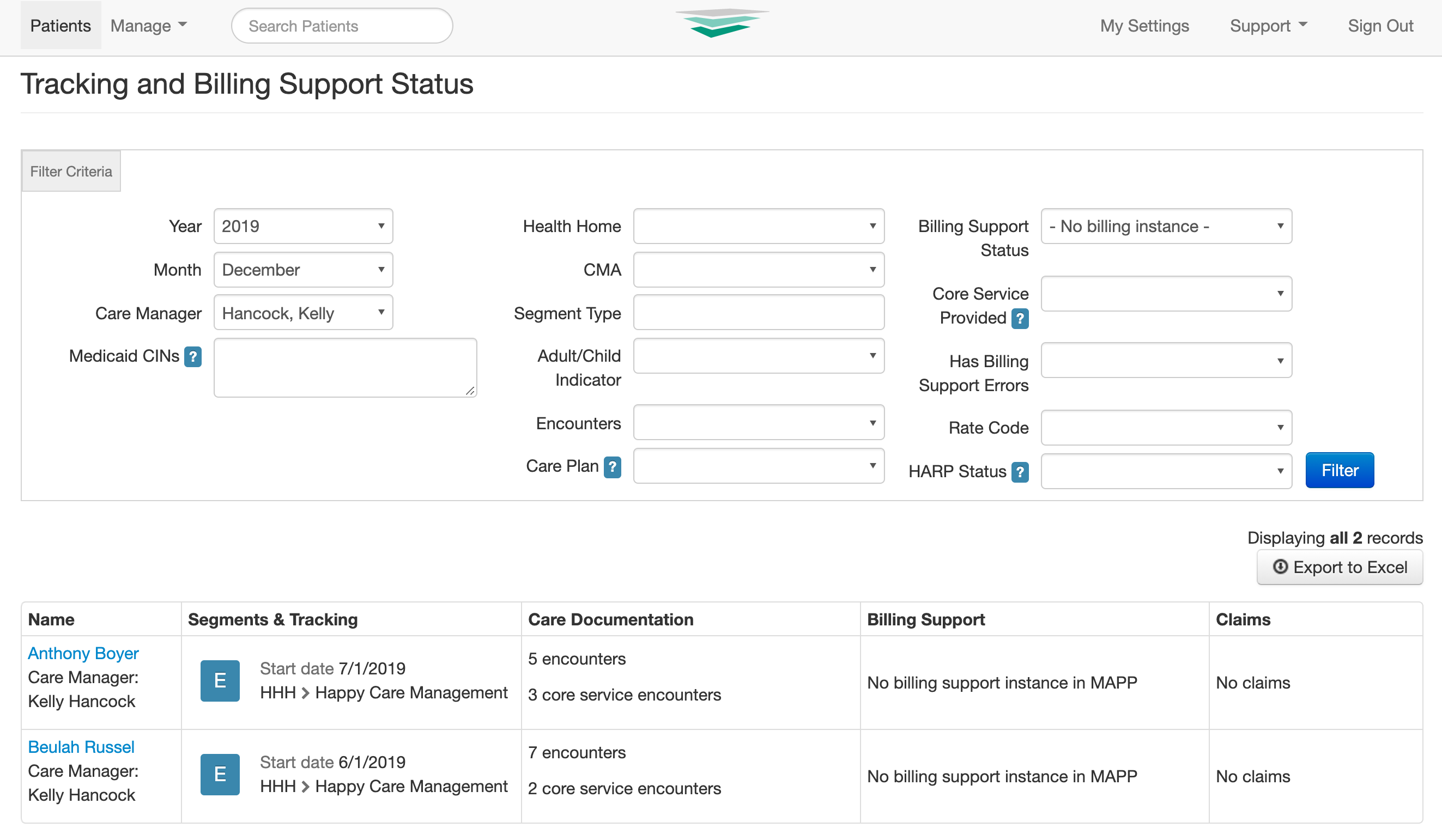Click the logo in the top bar
Image resolution: width=1442 pixels, height=840 pixels.
[x=722, y=24]
